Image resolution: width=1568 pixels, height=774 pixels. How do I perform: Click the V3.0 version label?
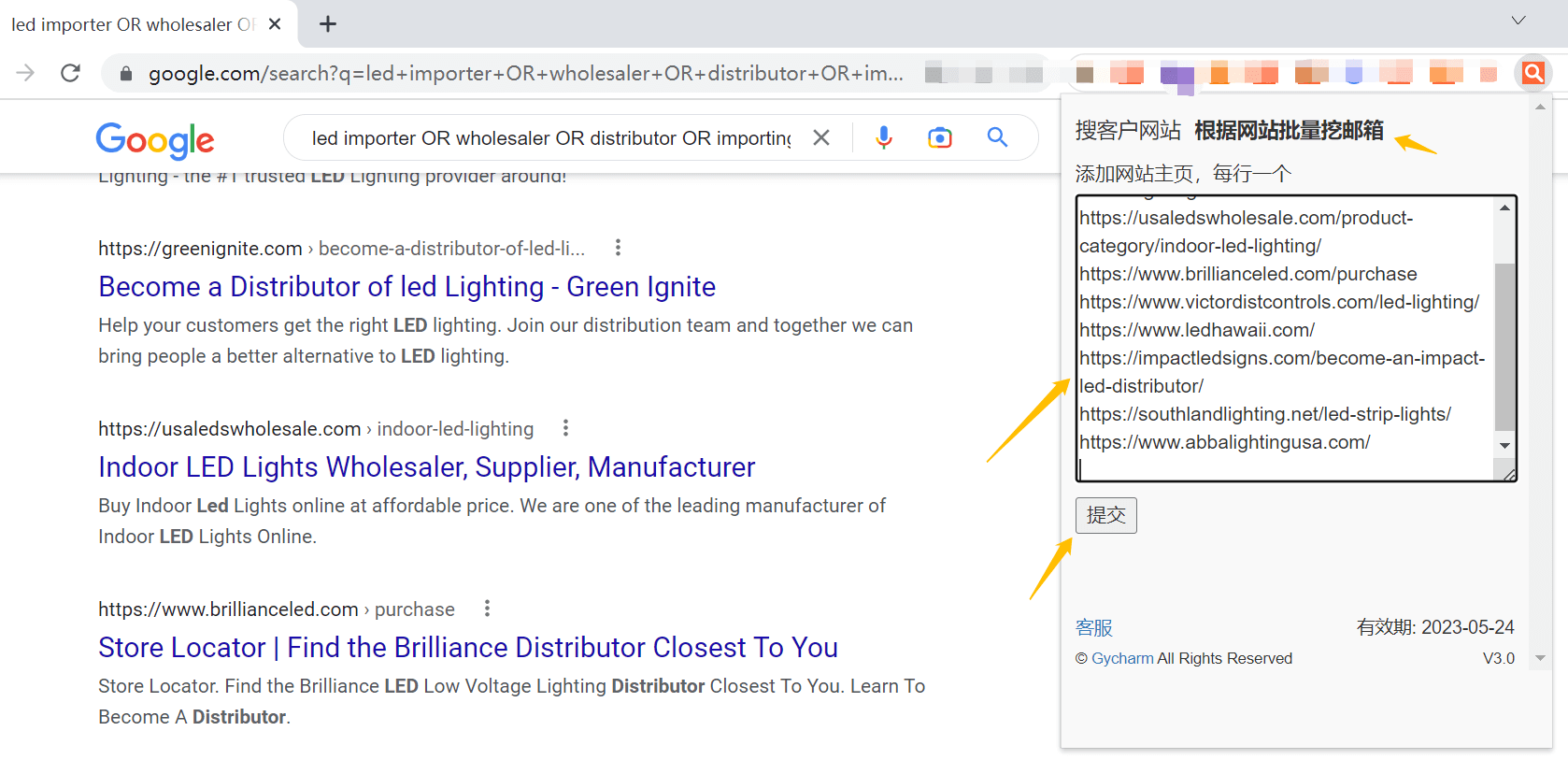(x=1499, y=658)
